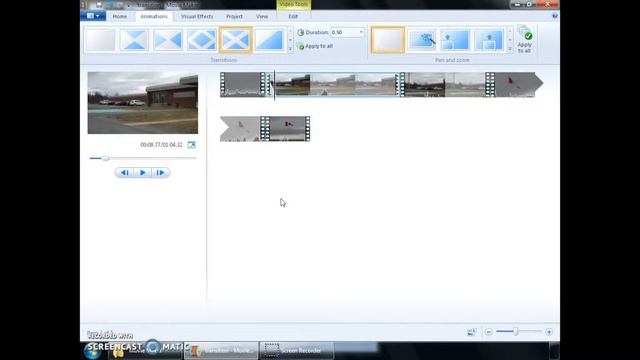
Task: Switch to the Visual Effects tab
Action: [x=197, y=16]
